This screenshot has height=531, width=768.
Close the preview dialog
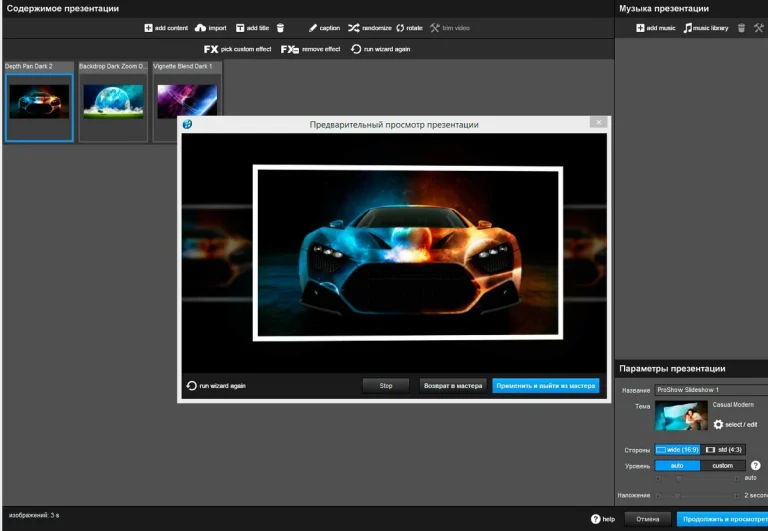click(599, 122)
